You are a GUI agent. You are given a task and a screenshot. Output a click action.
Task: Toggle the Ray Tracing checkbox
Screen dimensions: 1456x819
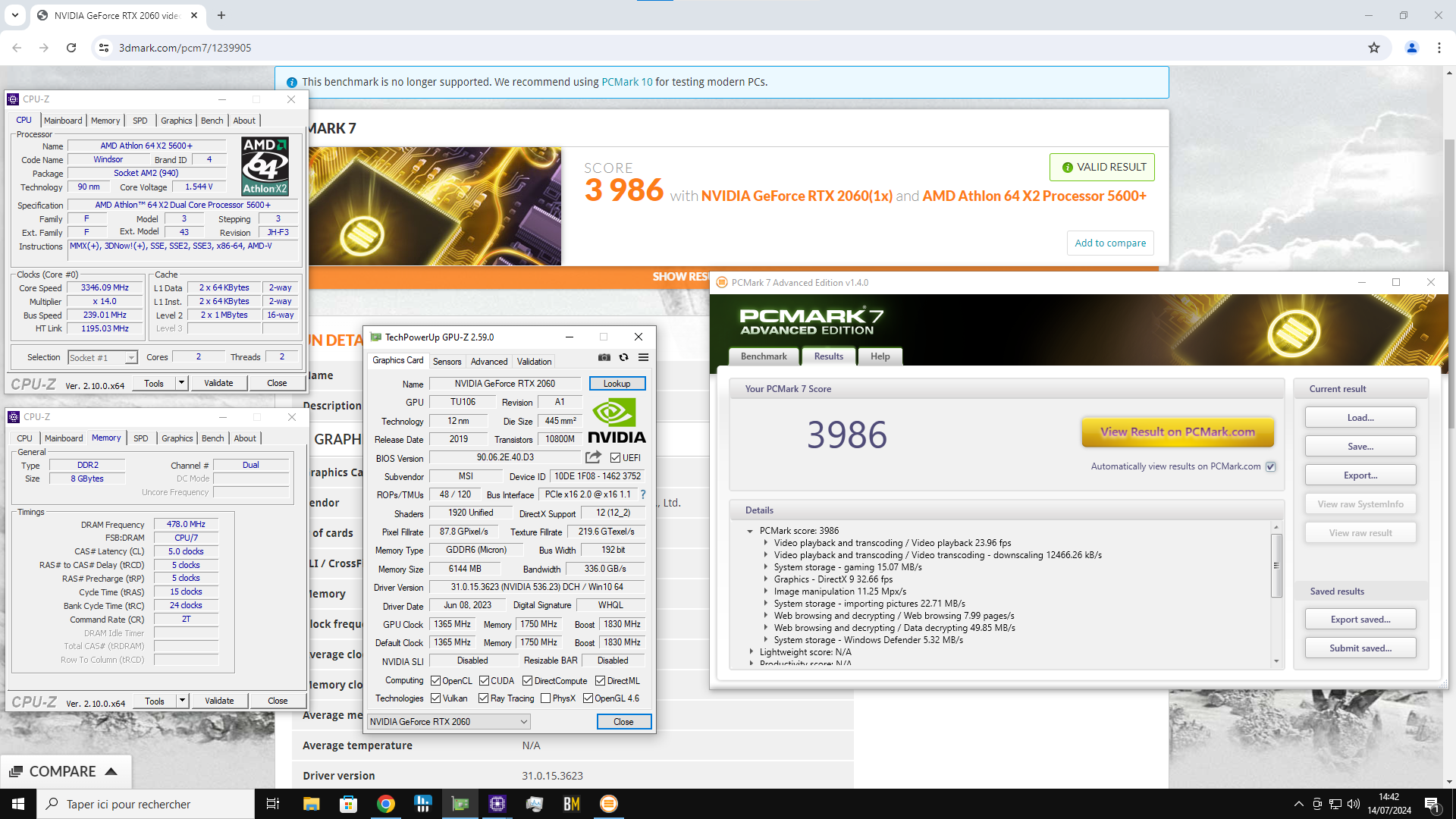tap(483, 698)
